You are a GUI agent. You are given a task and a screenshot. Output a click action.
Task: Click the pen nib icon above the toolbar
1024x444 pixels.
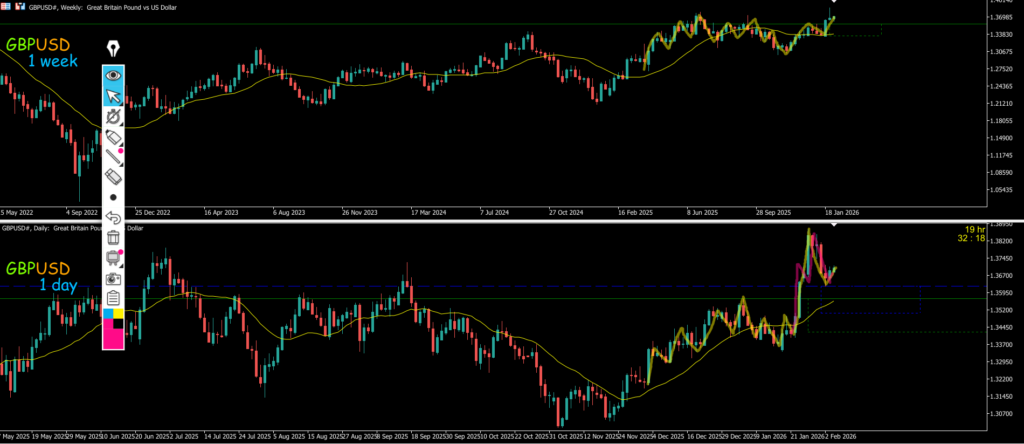[x=113, y=49]
